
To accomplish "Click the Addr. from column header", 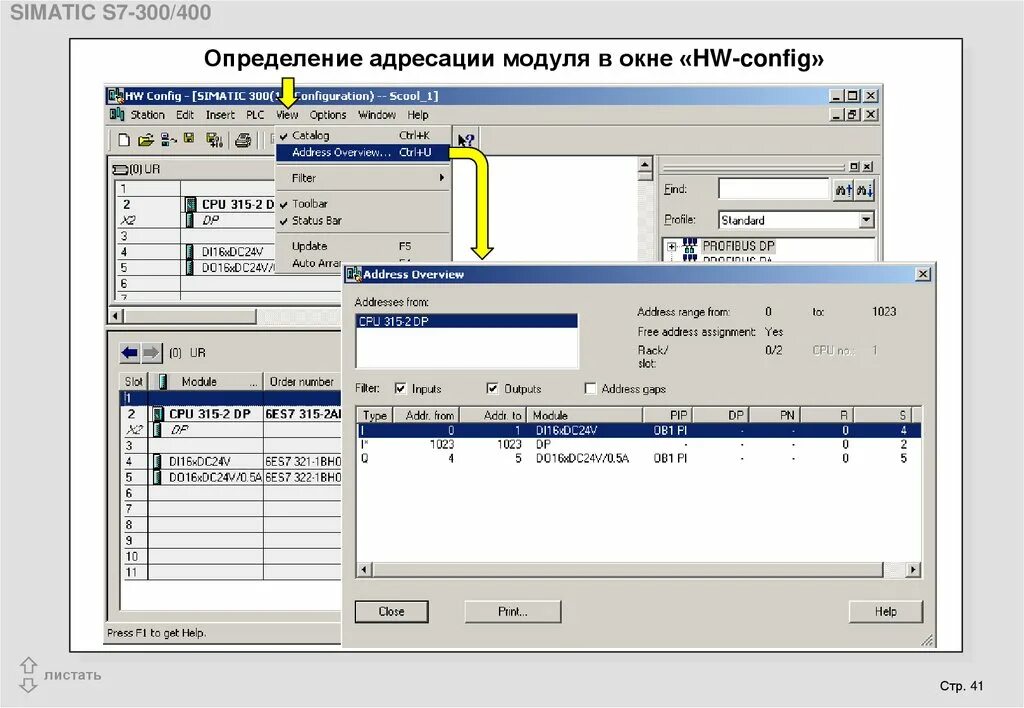I will [426, 415].
